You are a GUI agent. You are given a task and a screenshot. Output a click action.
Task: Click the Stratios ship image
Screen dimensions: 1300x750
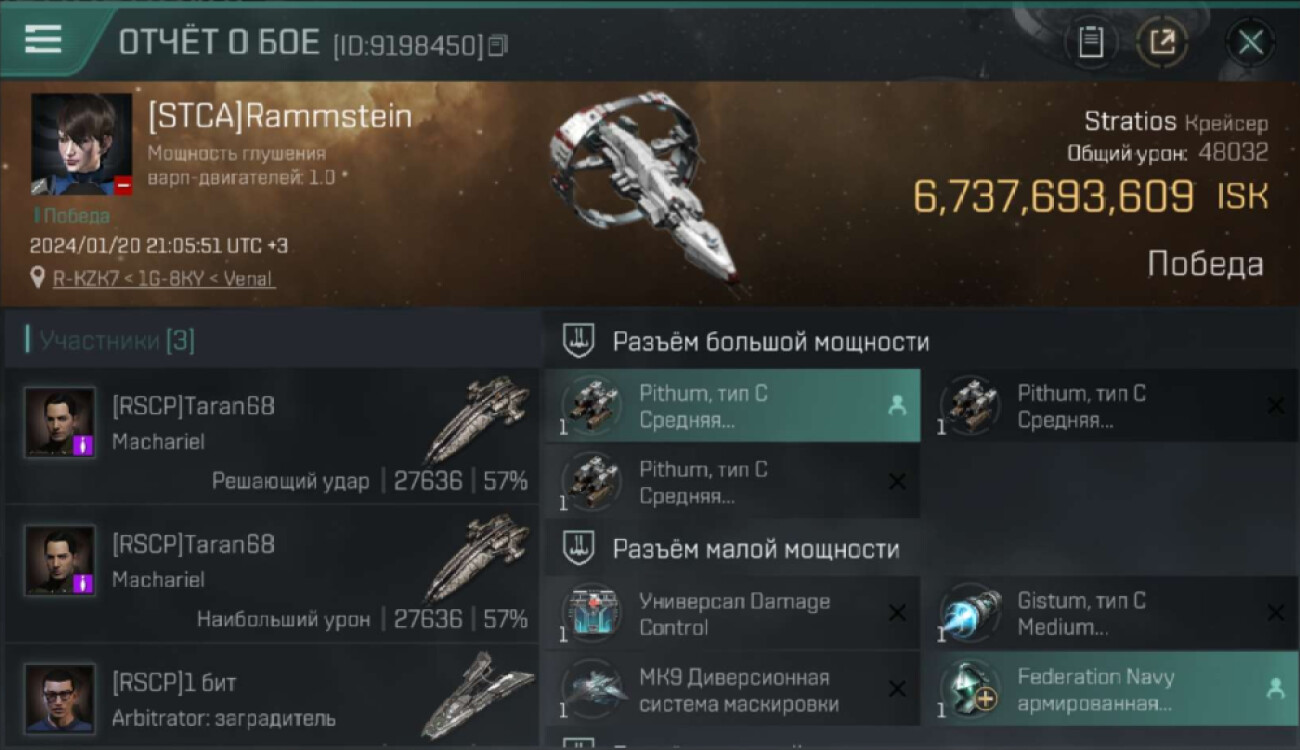(x=643, y=190)
